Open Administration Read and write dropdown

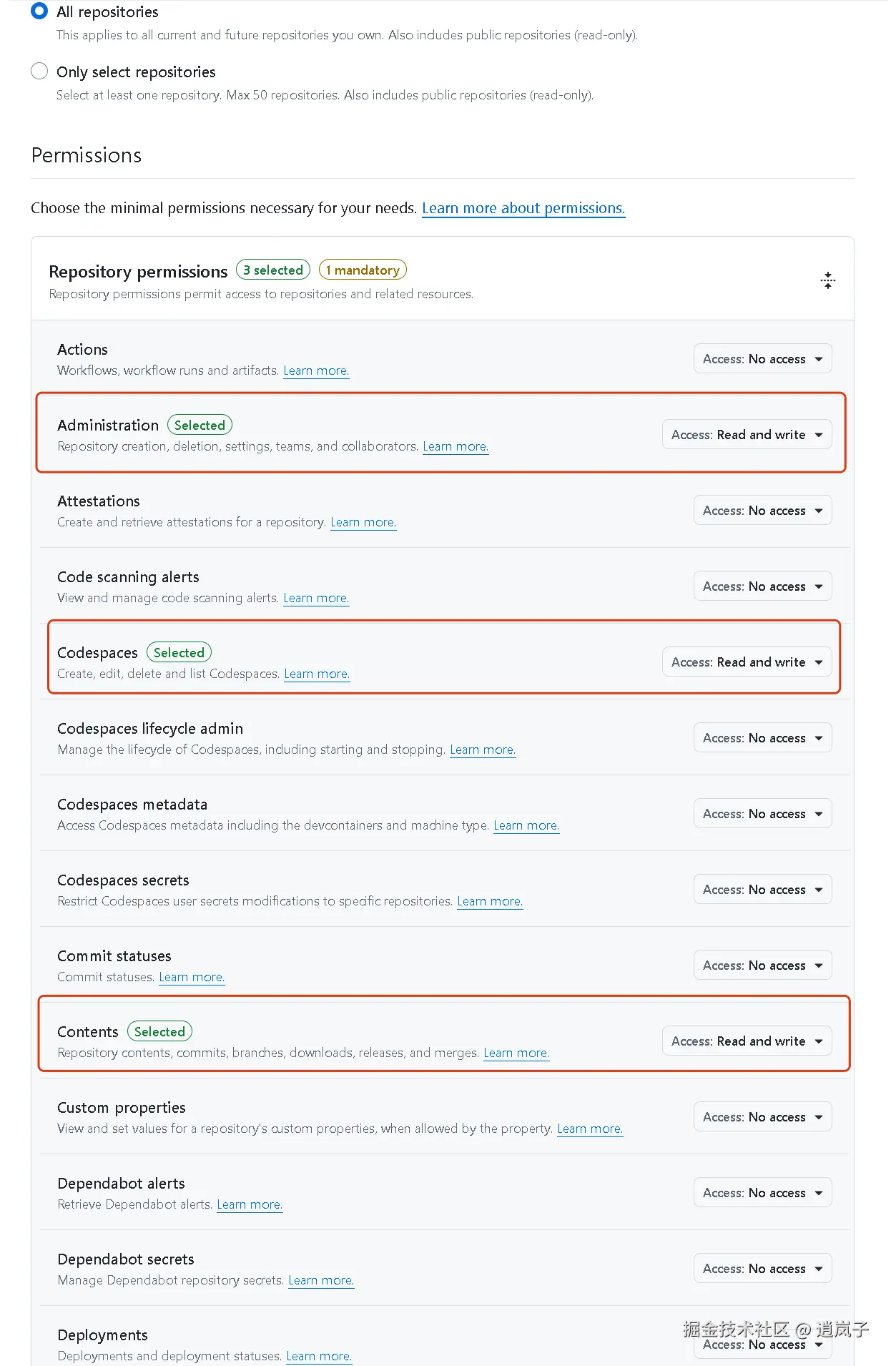pyautogui.click(x=747, y=435)
